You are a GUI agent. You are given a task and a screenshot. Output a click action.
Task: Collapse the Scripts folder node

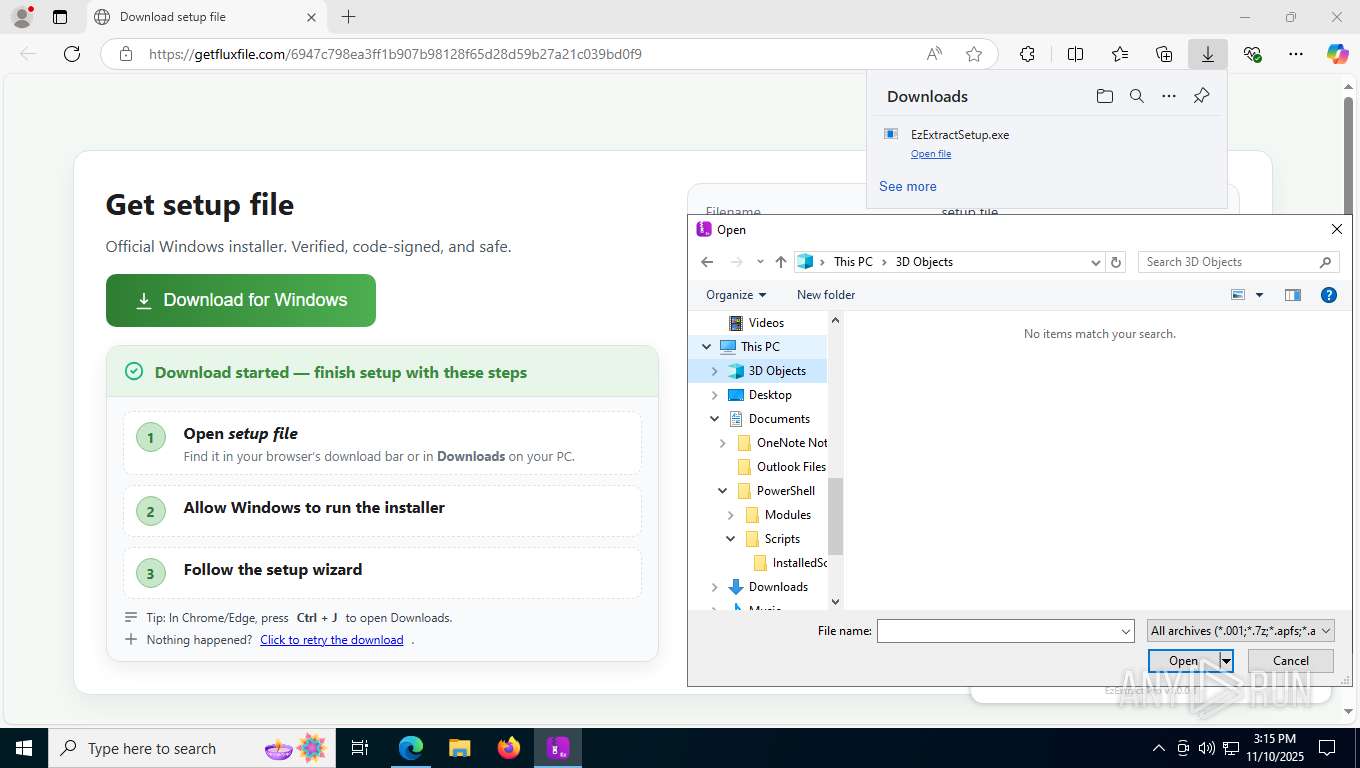pyautogui.click(x=730, y=539)
